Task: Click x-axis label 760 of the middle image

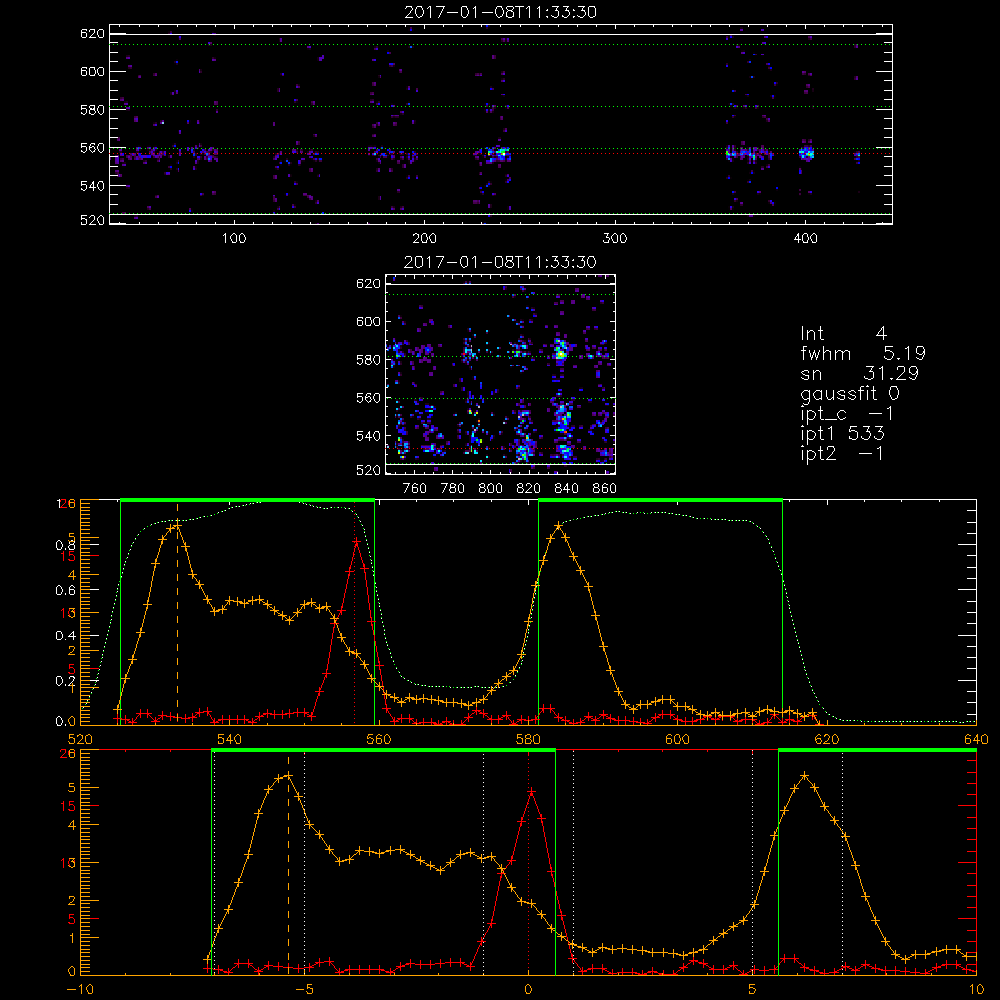Action: (415, 489)
